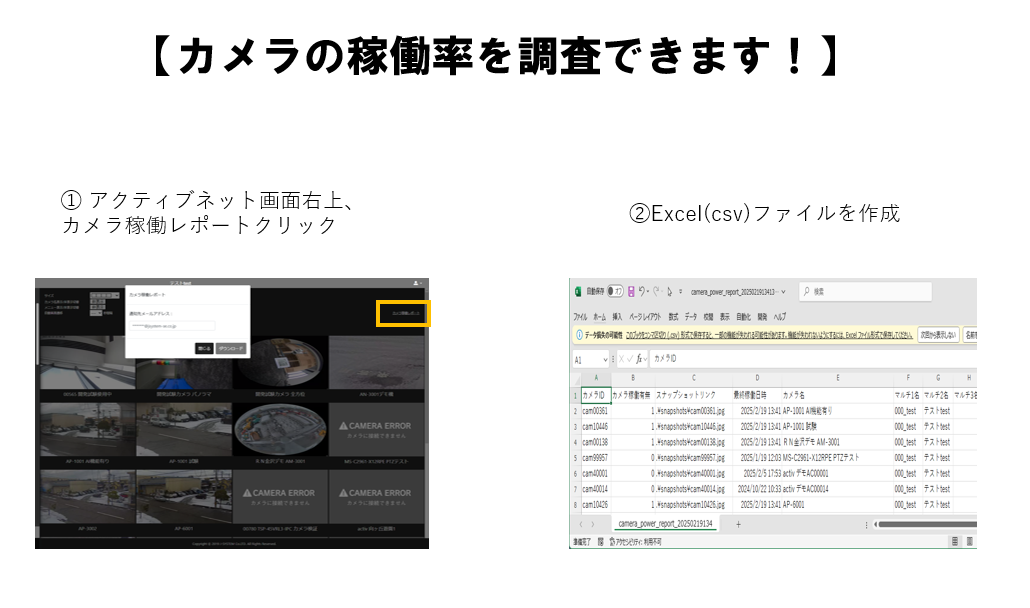This screenshot has height=608, width=1030.
Task: Click the notification email address field
Action: tap(172, 326)
